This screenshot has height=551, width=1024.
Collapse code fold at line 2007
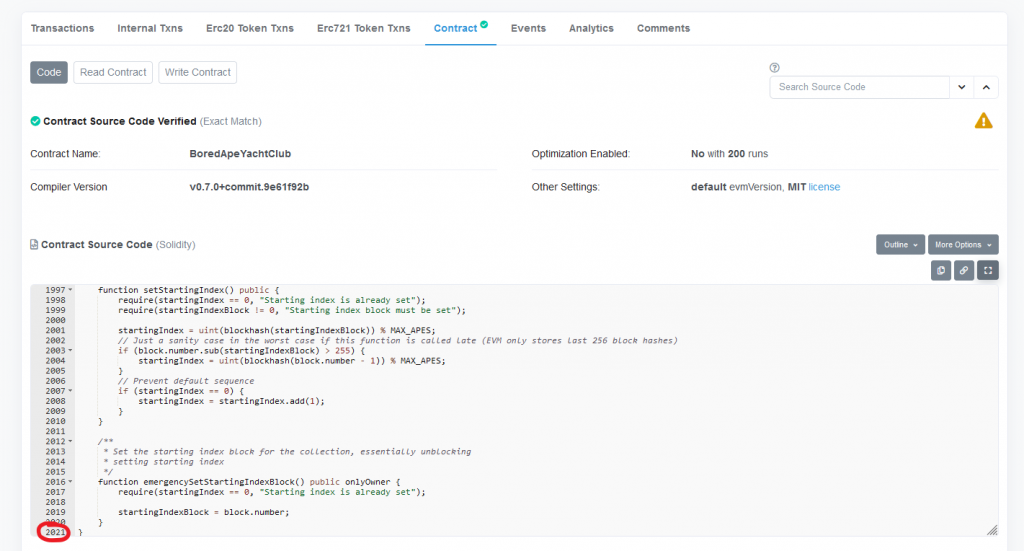point(71,391)
